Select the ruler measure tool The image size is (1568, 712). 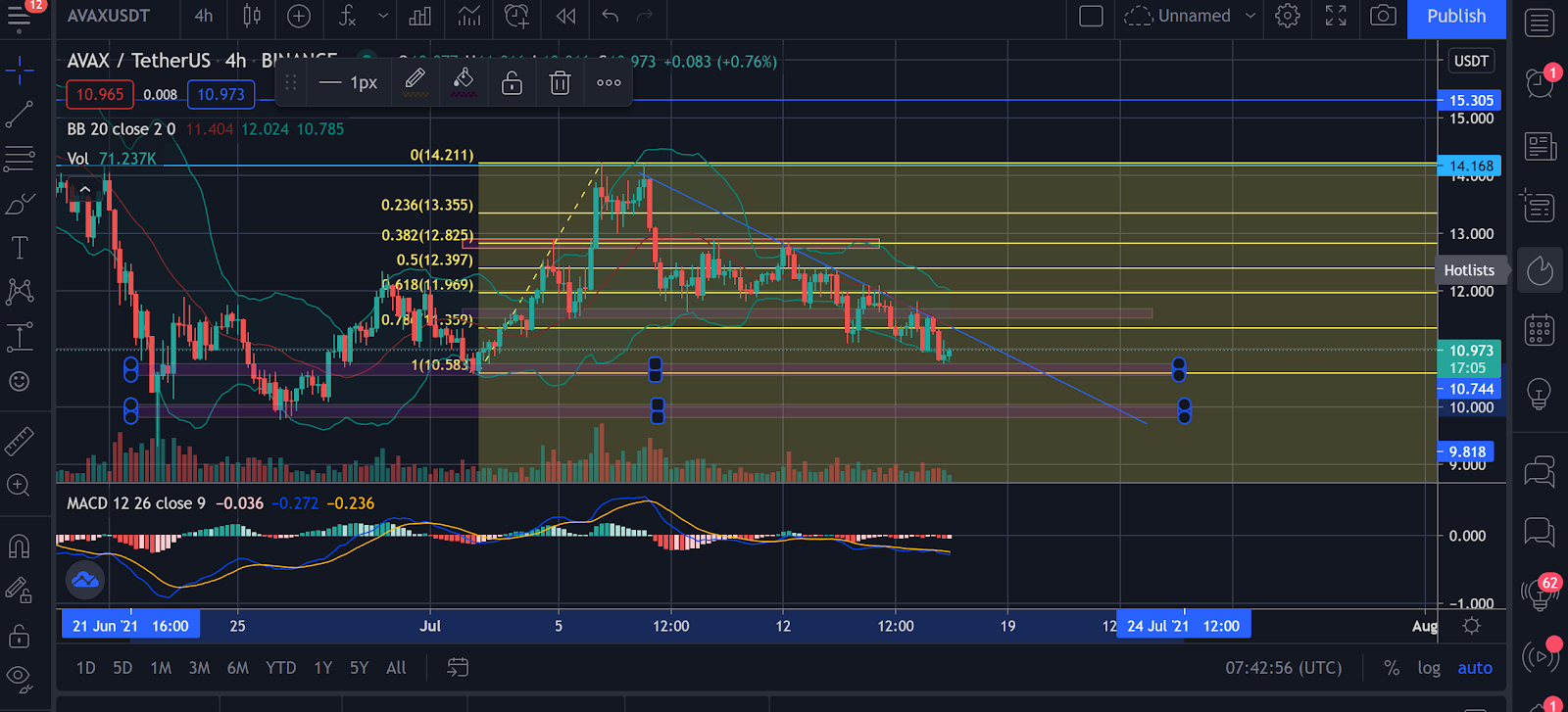(x=20, y=442)
